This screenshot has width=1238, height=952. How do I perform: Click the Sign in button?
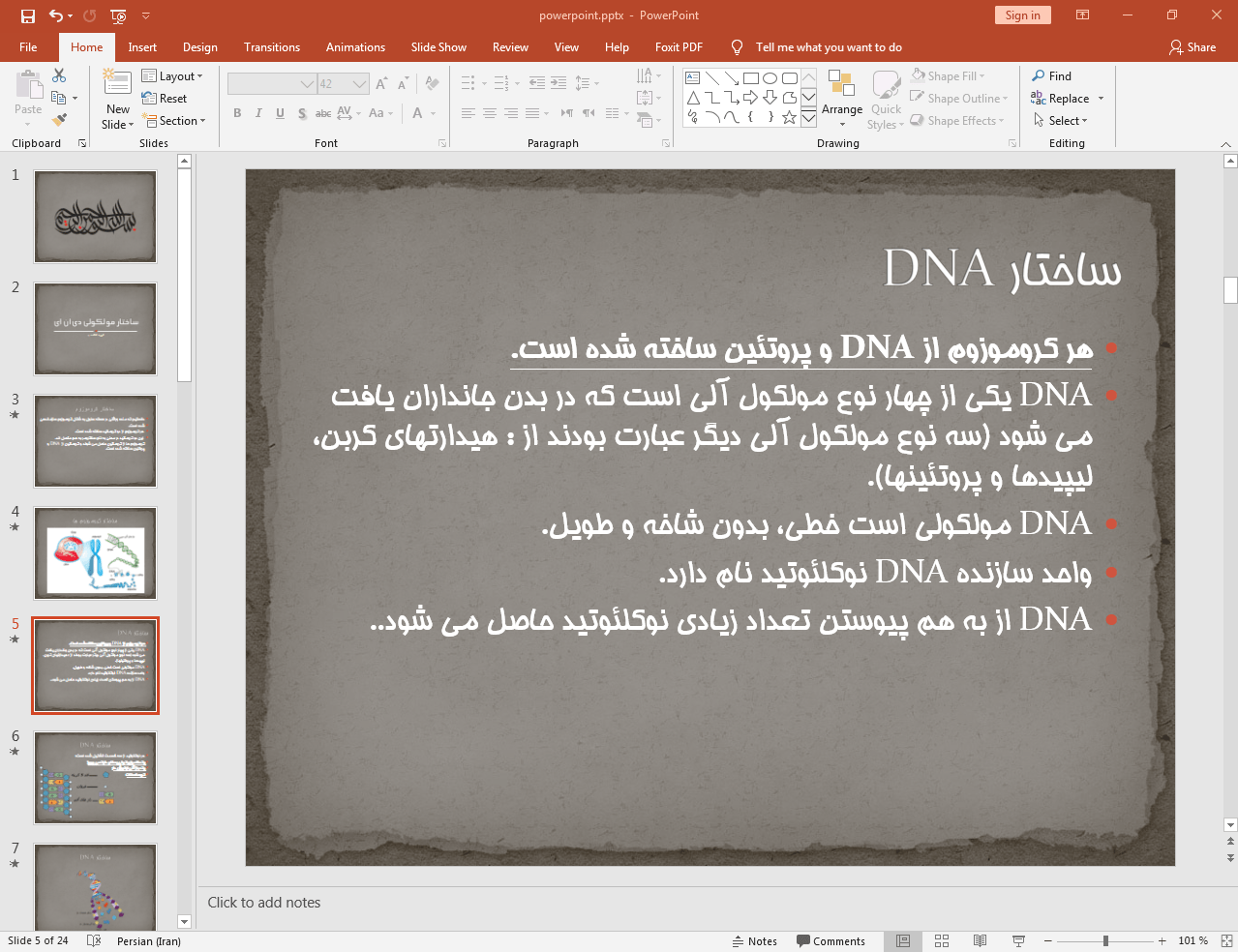click(1022, 15)
